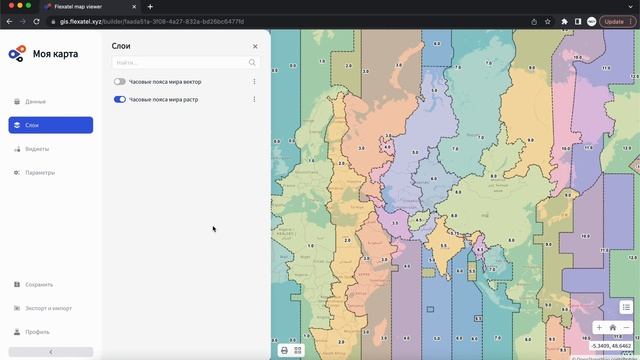Screen dimensions: 640x360
Task: Select the Flexatel map viewer tab
Action: coord(90,7)
